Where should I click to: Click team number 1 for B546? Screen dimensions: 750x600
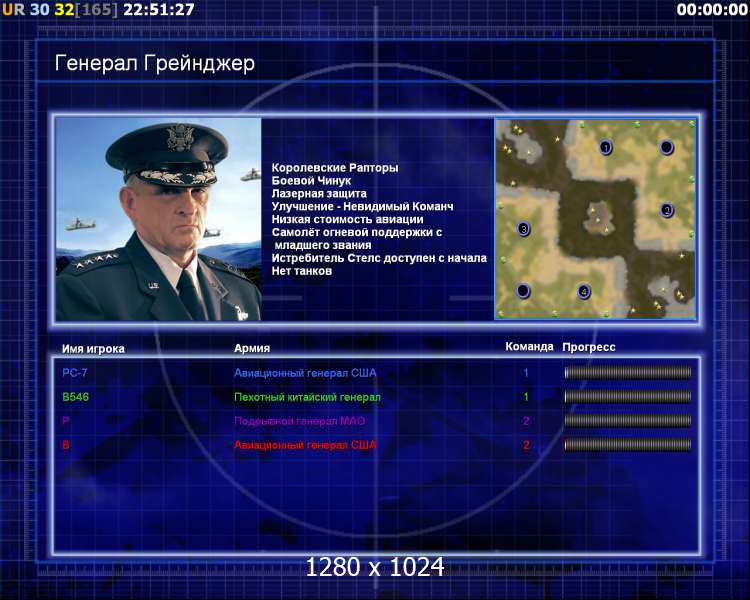point(526,397)
